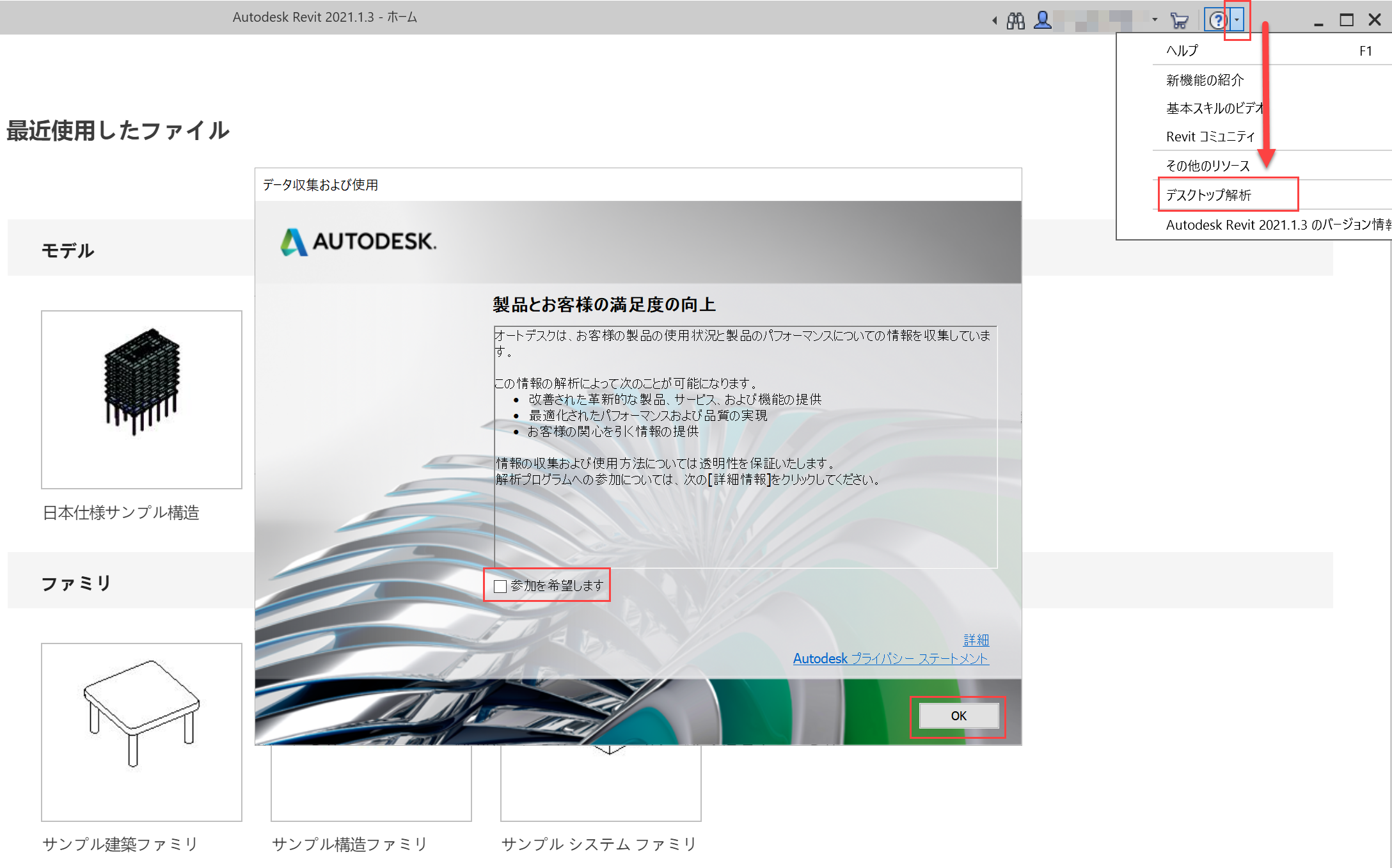Open the Autodesk App Store cart icon
This screenshot has height=868, width=1392.
tap(1178, 20)
